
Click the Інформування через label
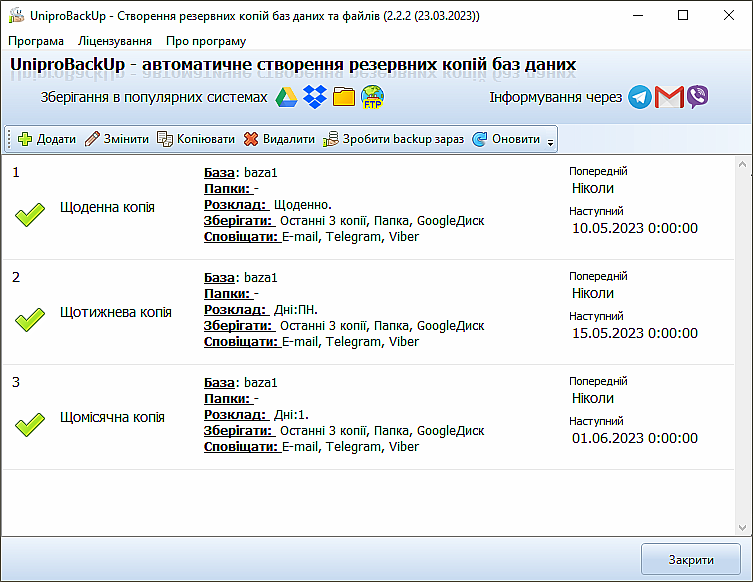(555, 97)
